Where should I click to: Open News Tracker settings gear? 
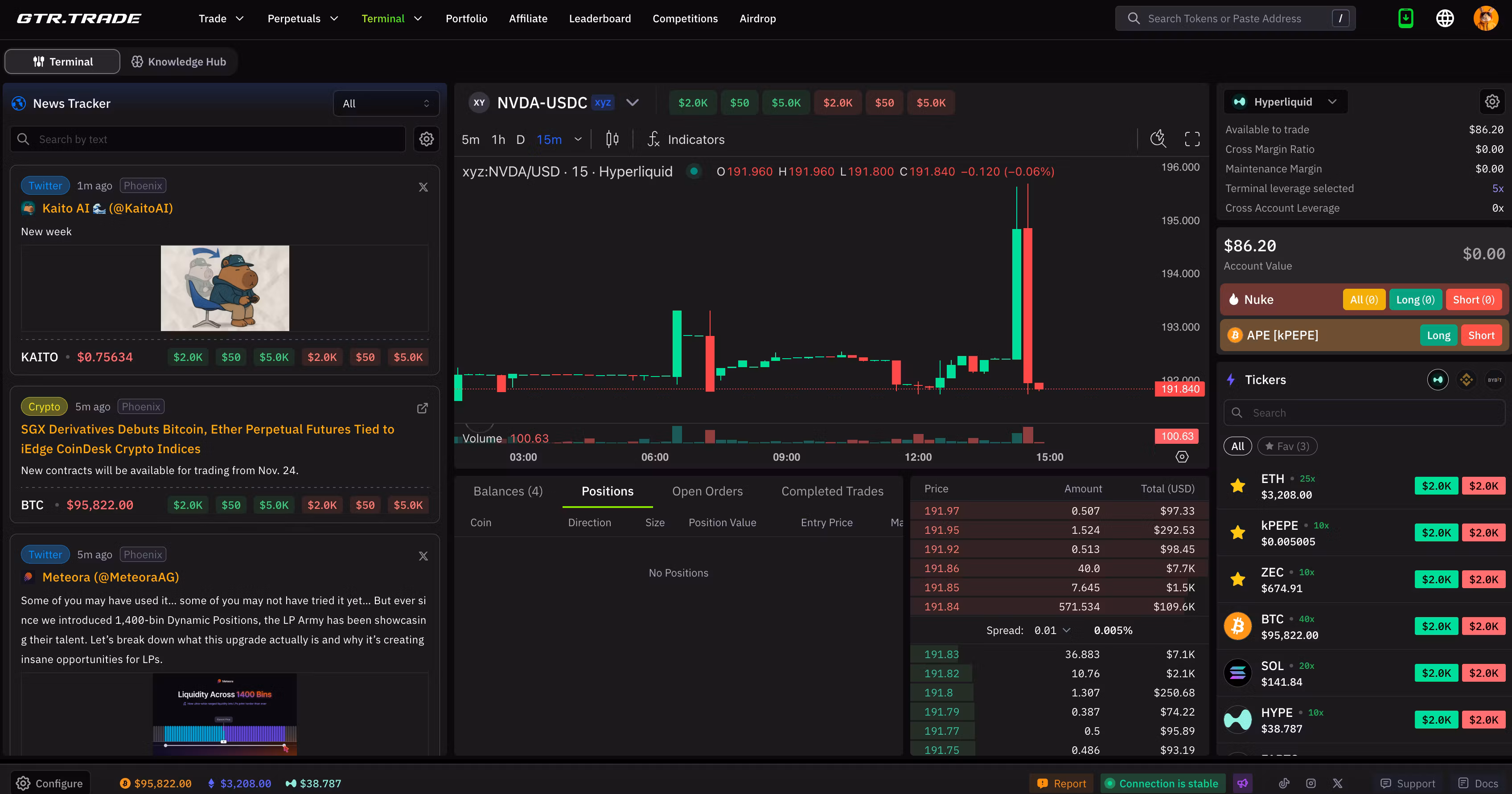[x=426, y=139]
